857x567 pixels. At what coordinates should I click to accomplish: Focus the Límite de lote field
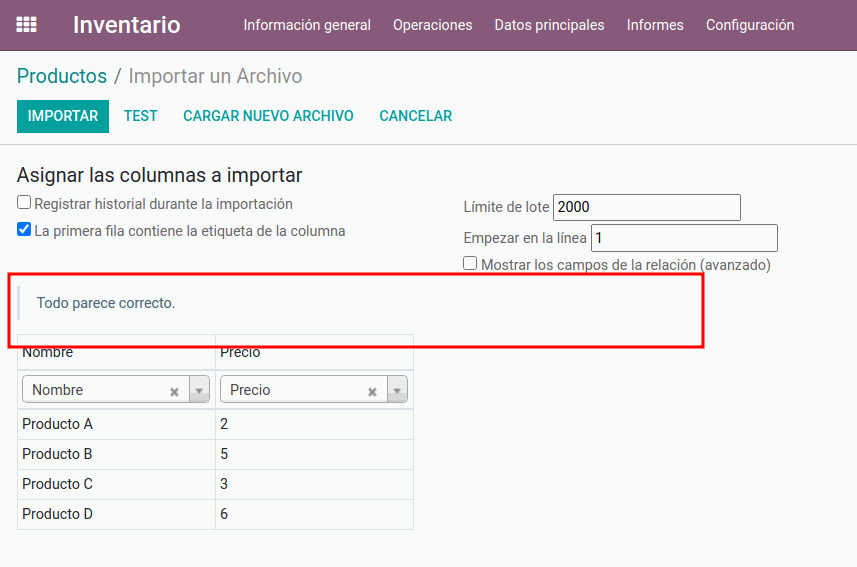[x=647, y=207]
